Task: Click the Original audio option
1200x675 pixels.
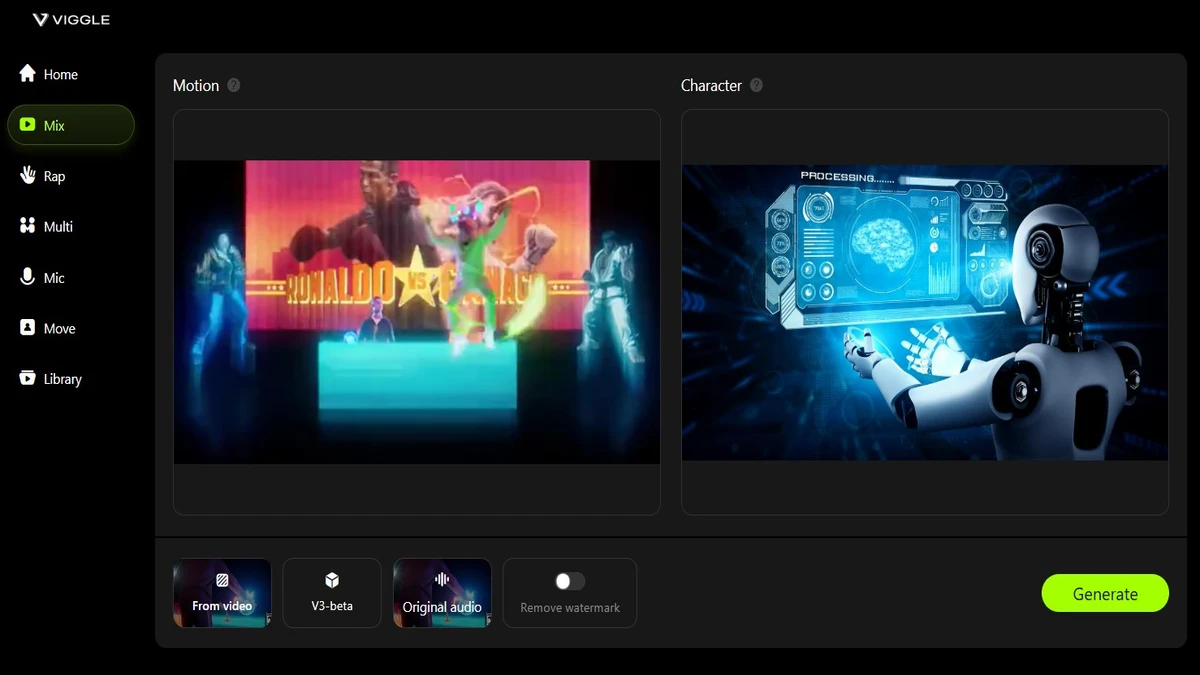Action: 442,593
